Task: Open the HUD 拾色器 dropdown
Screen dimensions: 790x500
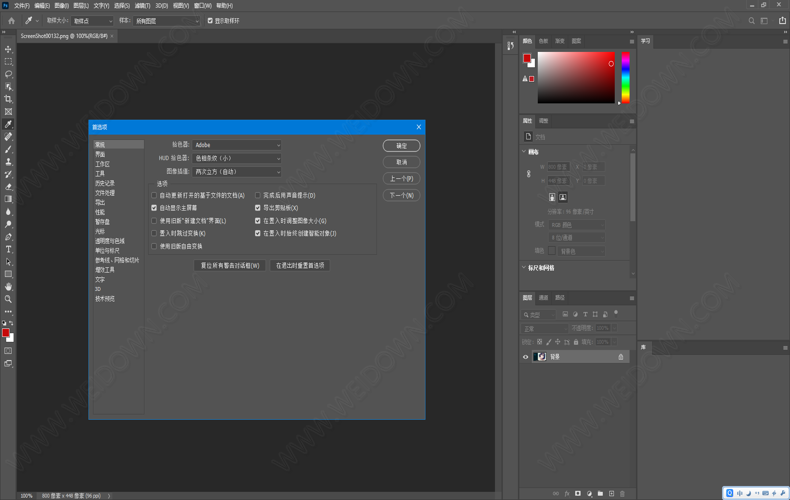Action: click(x=237, y=158)
